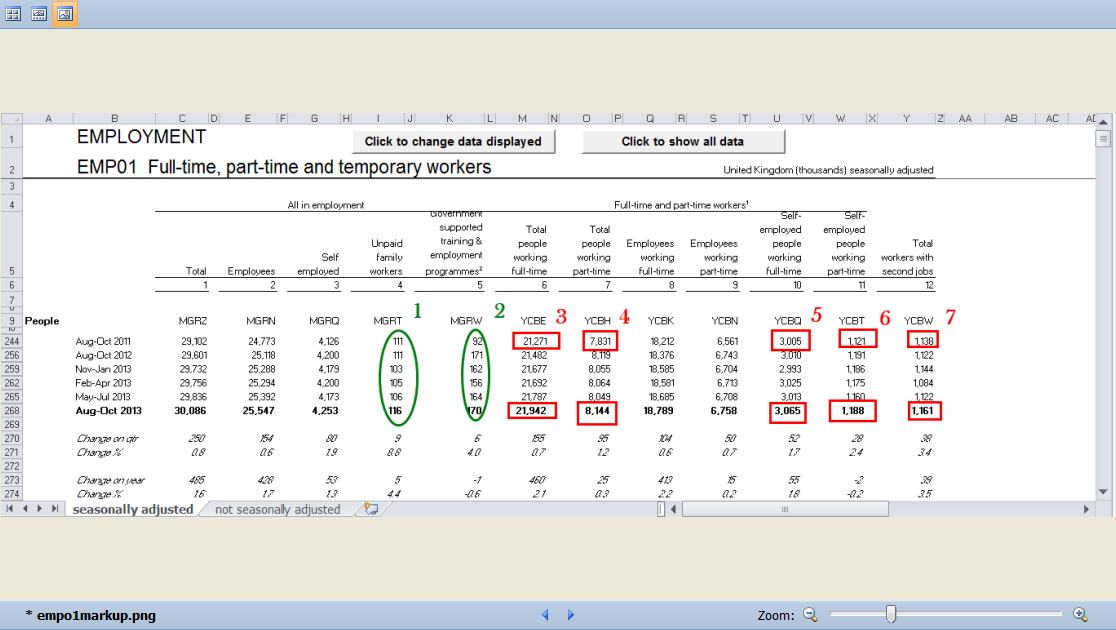
Task: Select single picture view icon
Action: coord(64,14)
